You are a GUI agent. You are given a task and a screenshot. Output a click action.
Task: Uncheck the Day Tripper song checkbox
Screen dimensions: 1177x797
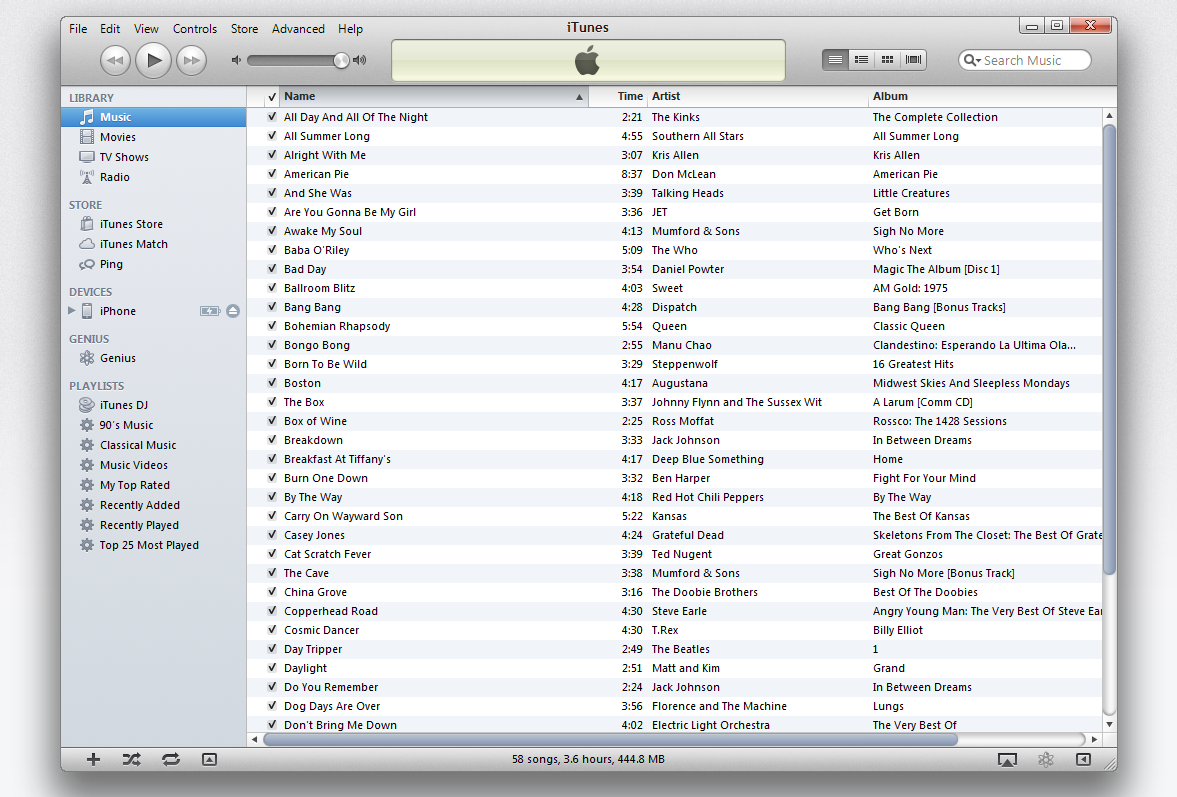pos(272,649)
